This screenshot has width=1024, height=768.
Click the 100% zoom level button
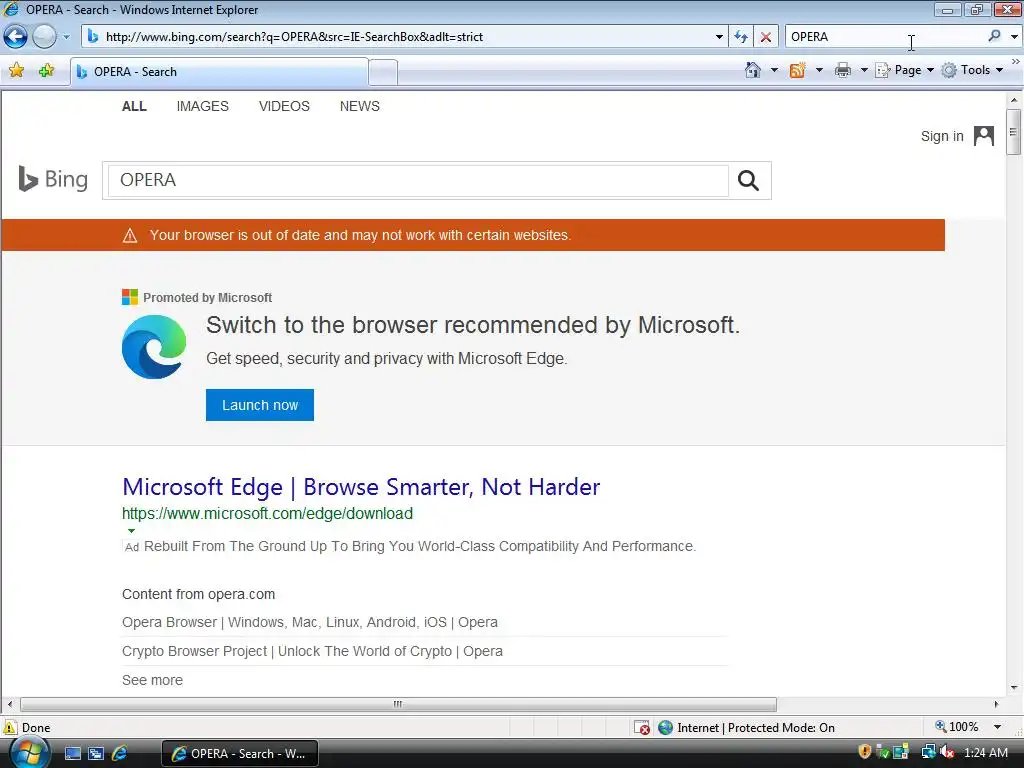click(x=957, y=727)
